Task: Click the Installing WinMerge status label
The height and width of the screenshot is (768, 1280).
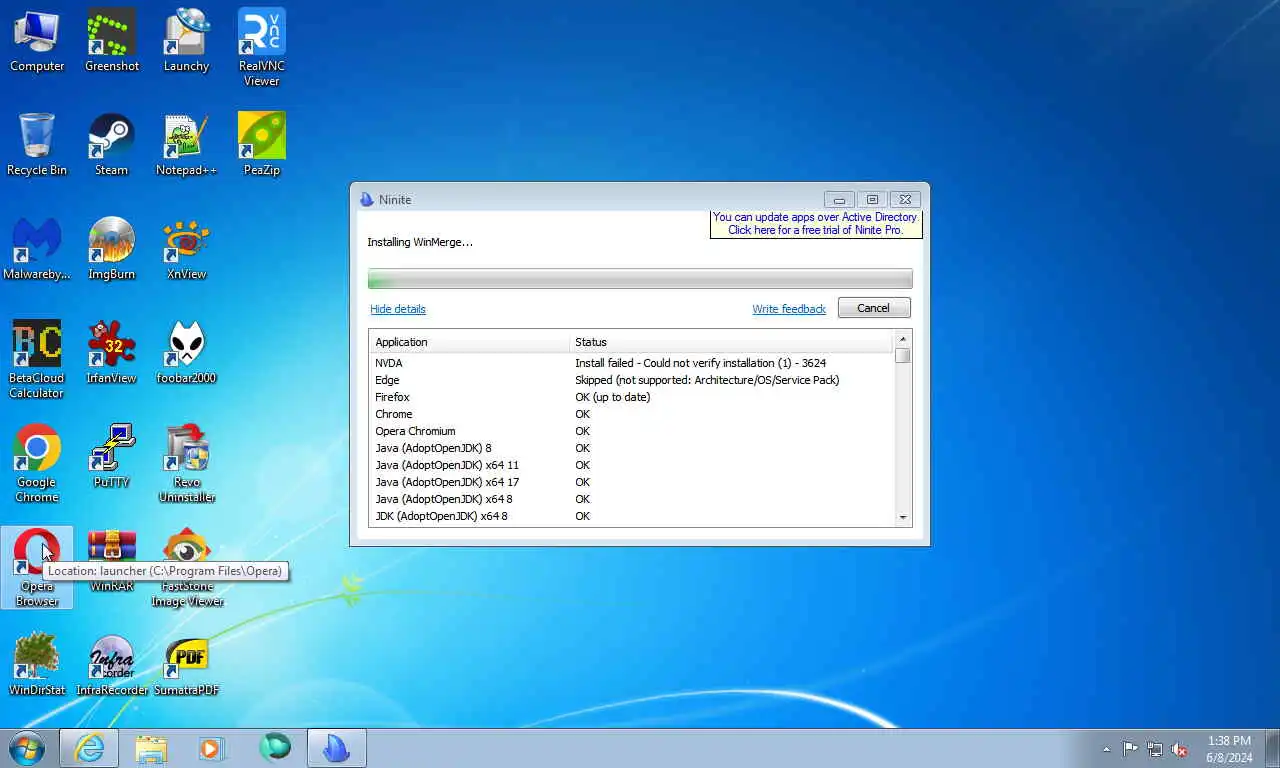Action: coord(420,242)
